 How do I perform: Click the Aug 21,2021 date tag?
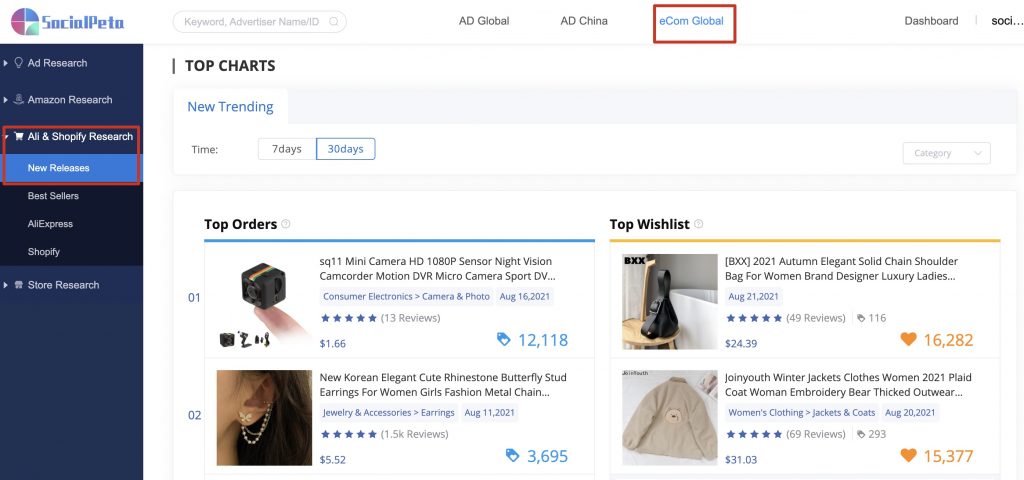(x=754, y=296)
